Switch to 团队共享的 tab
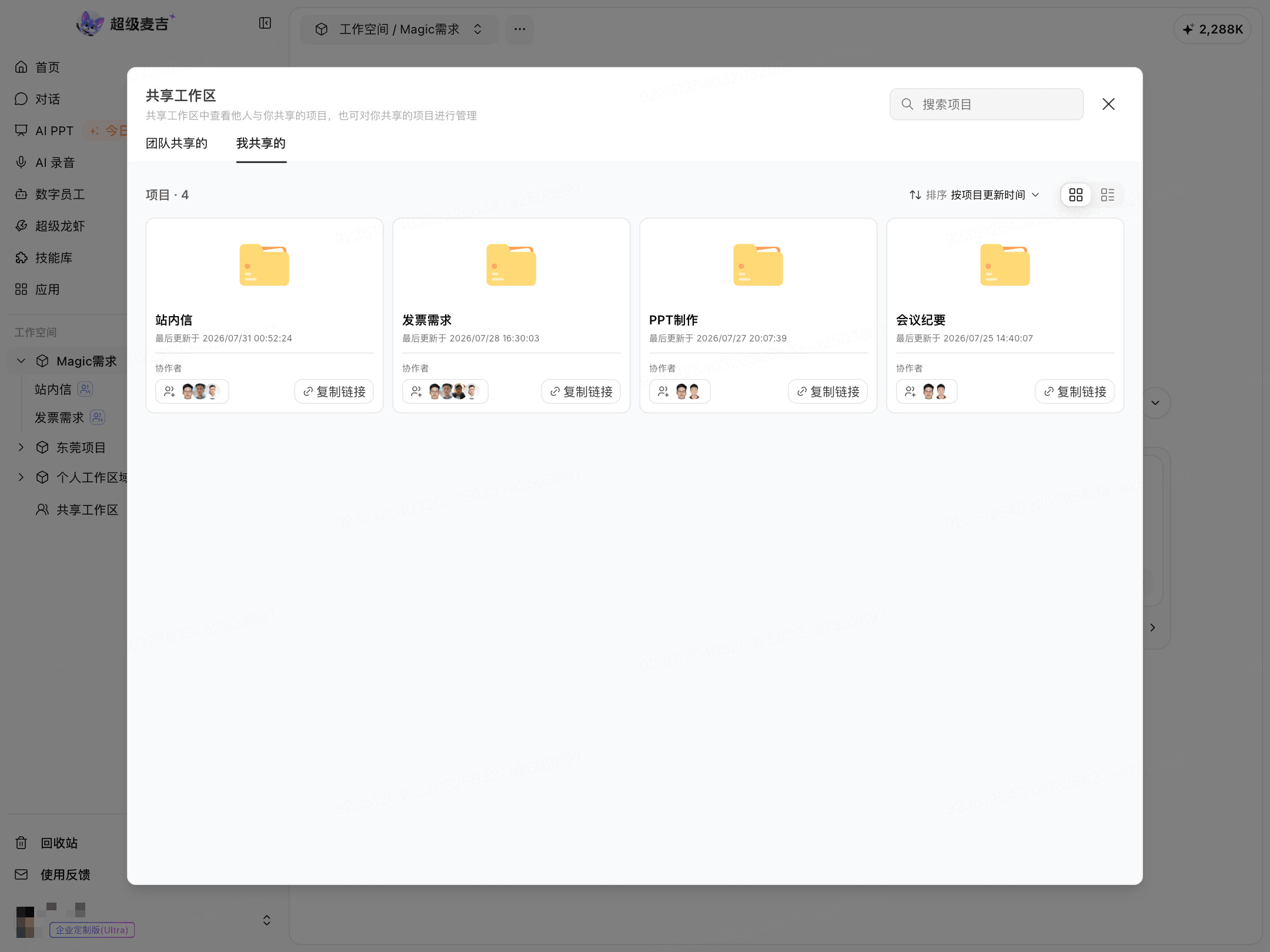 pos(176,143)
